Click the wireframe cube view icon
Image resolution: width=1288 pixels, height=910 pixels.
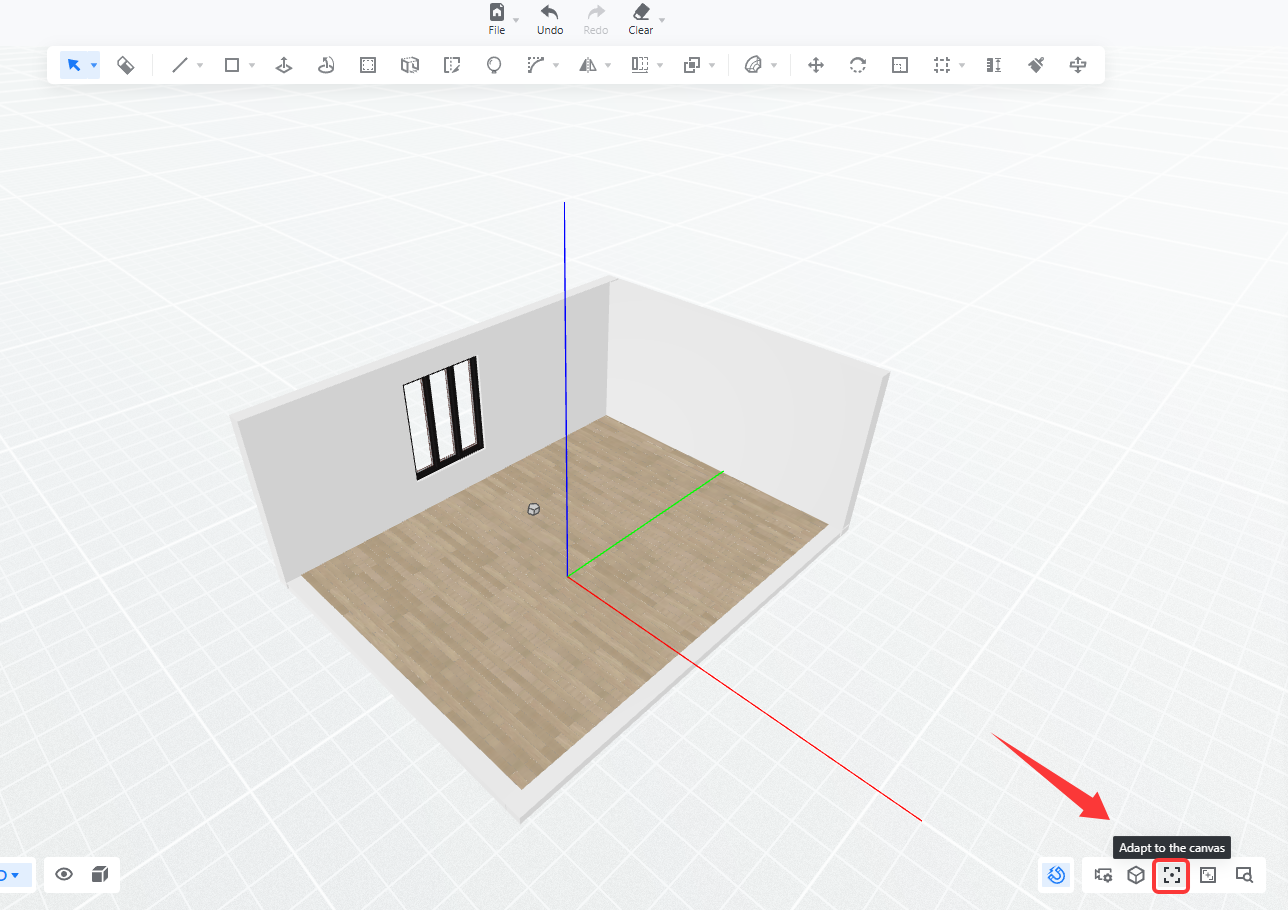coord(1136,875)
